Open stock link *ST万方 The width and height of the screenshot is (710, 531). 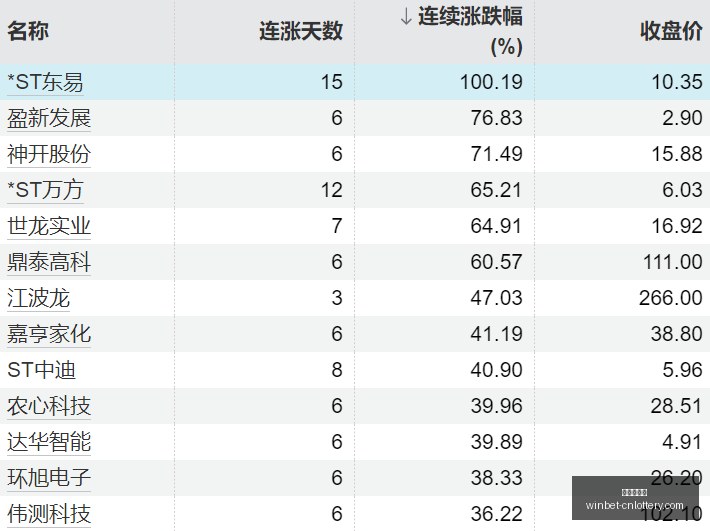(45, 190)
